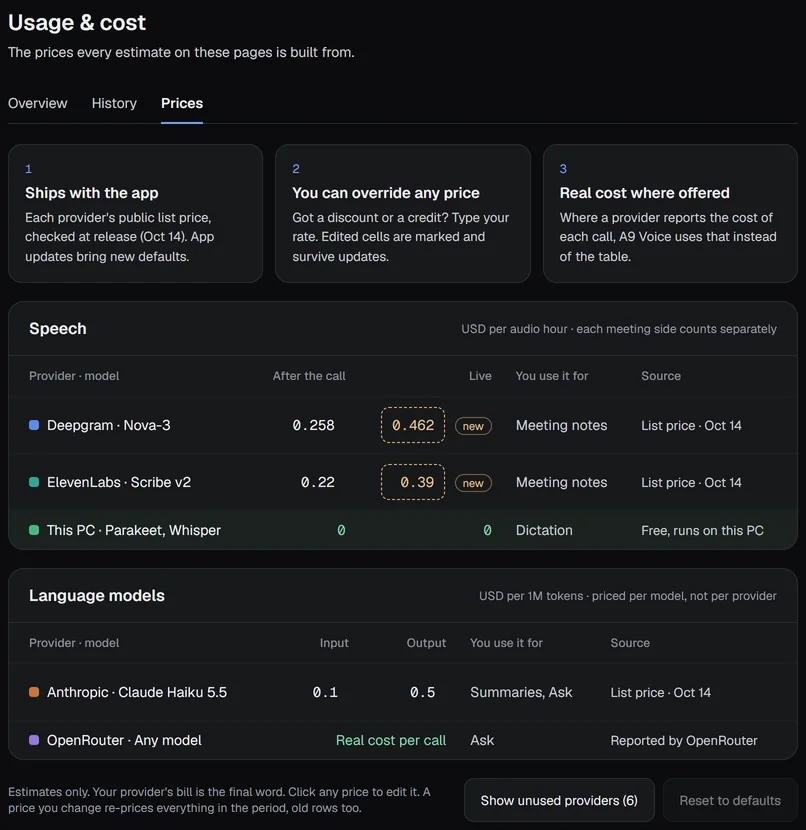Click This PC after-the-call value 0
The height and width of the screenshot is (830, 806).
[341, 530]
